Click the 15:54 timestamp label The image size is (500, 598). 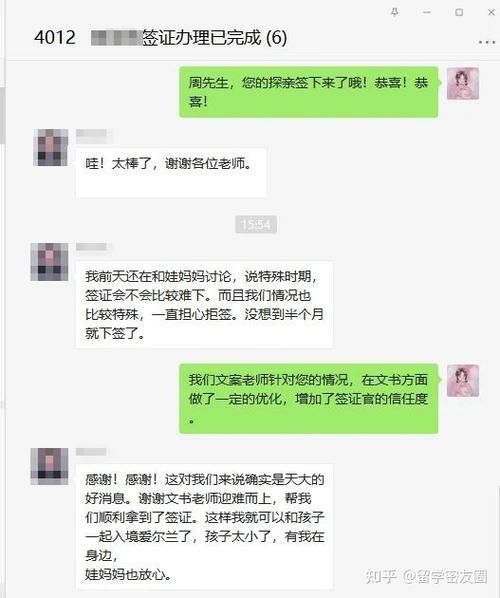(x=256, y=224)
